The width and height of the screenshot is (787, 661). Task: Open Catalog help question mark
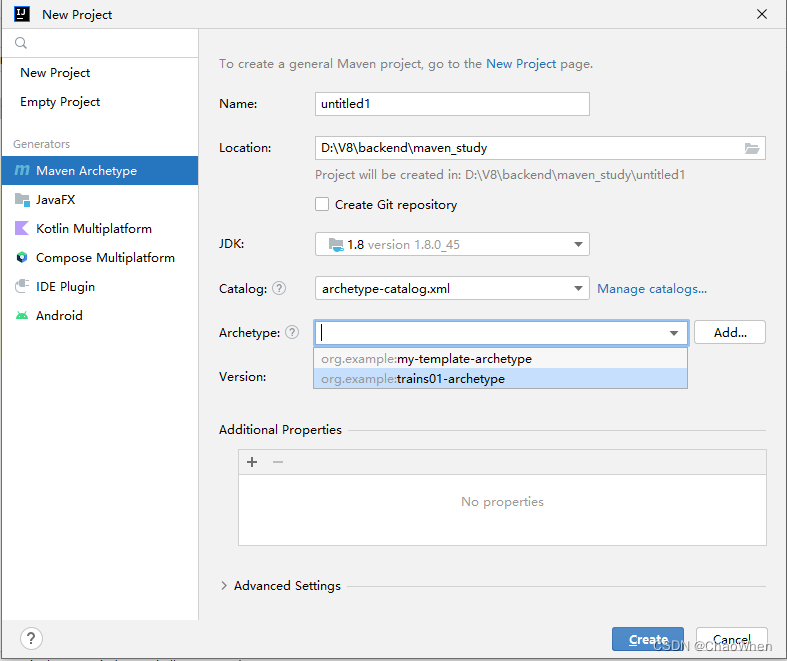(x=279, y=288)
